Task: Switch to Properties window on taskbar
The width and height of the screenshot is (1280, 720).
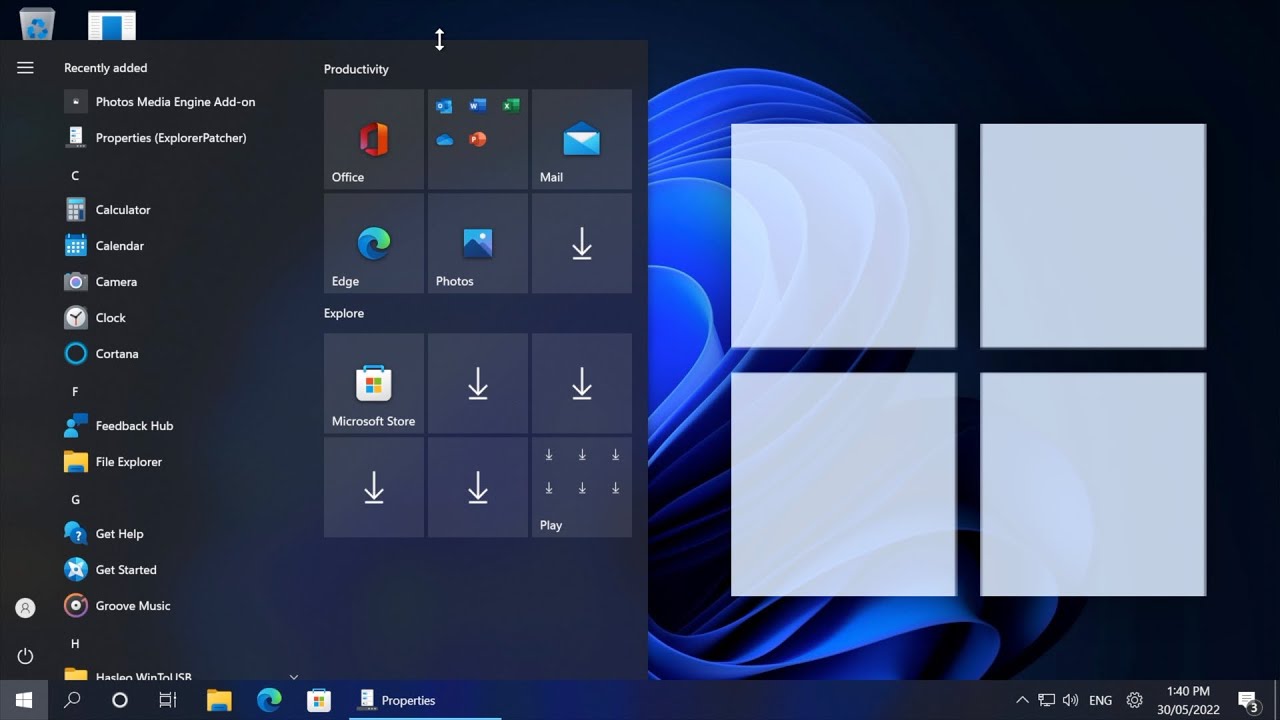Action: click(x=425, y=700)
